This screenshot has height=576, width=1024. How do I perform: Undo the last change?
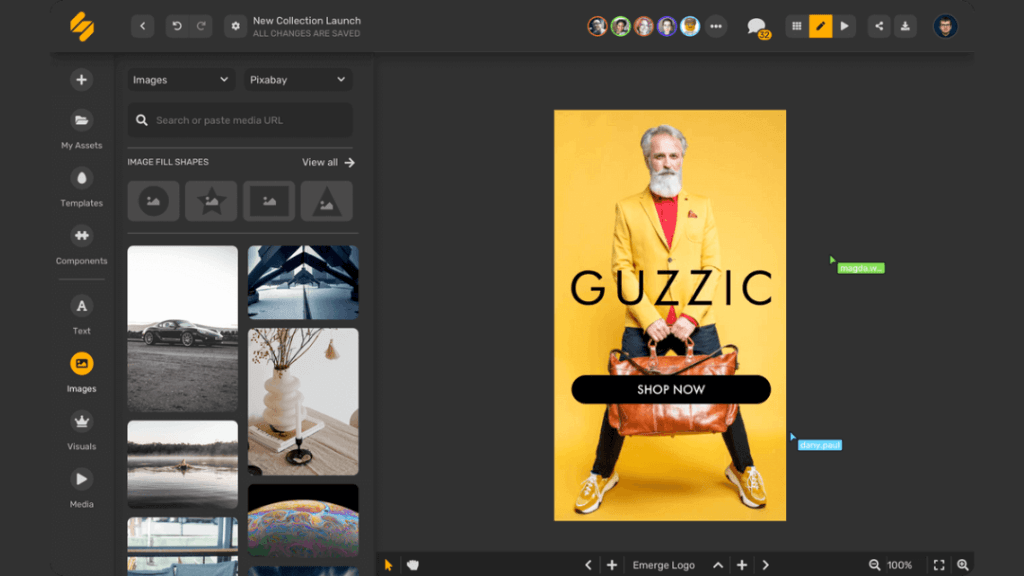point(177,26)
